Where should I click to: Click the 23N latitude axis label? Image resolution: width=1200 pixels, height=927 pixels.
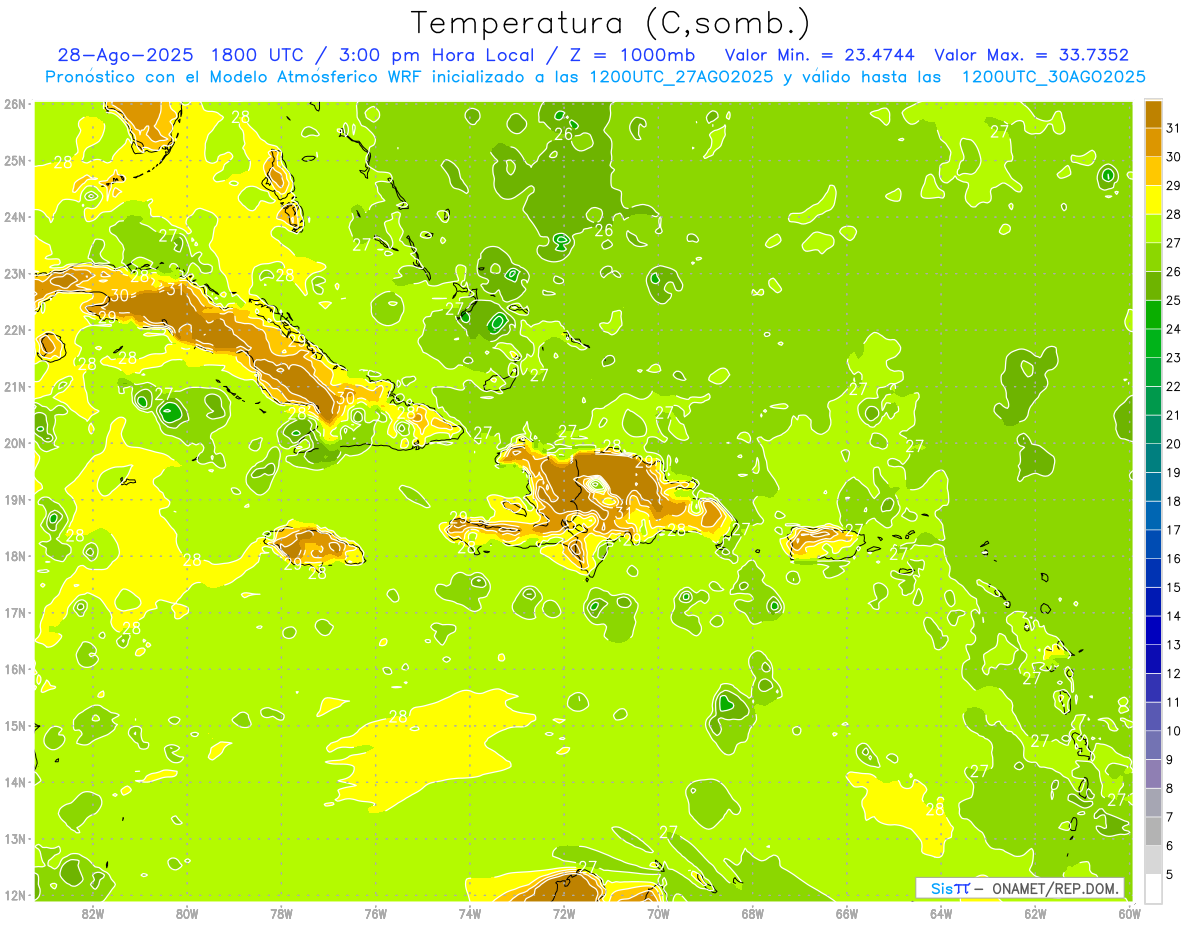point(15,274)
